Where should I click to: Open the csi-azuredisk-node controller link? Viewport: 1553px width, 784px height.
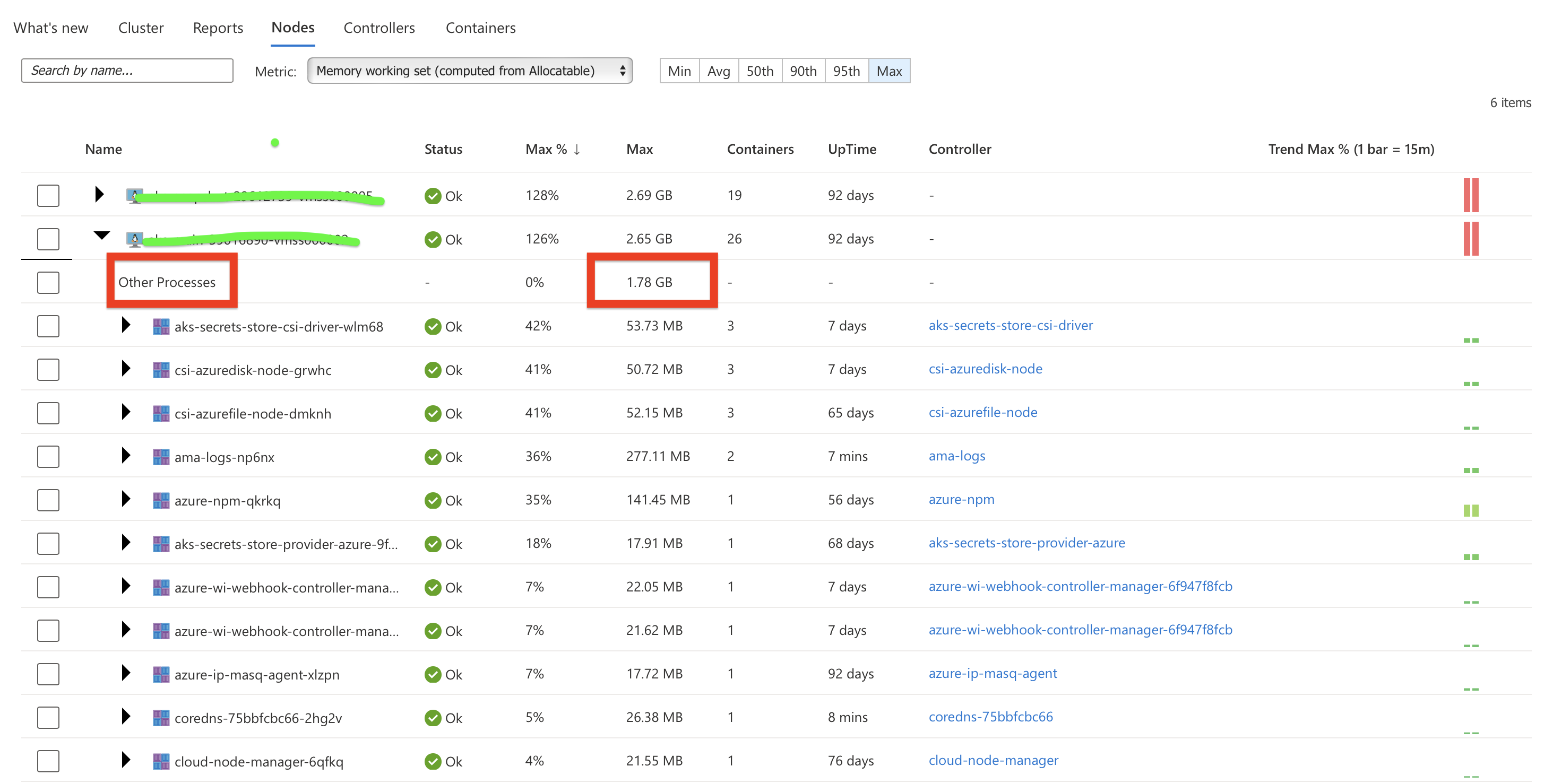(985, 369)
